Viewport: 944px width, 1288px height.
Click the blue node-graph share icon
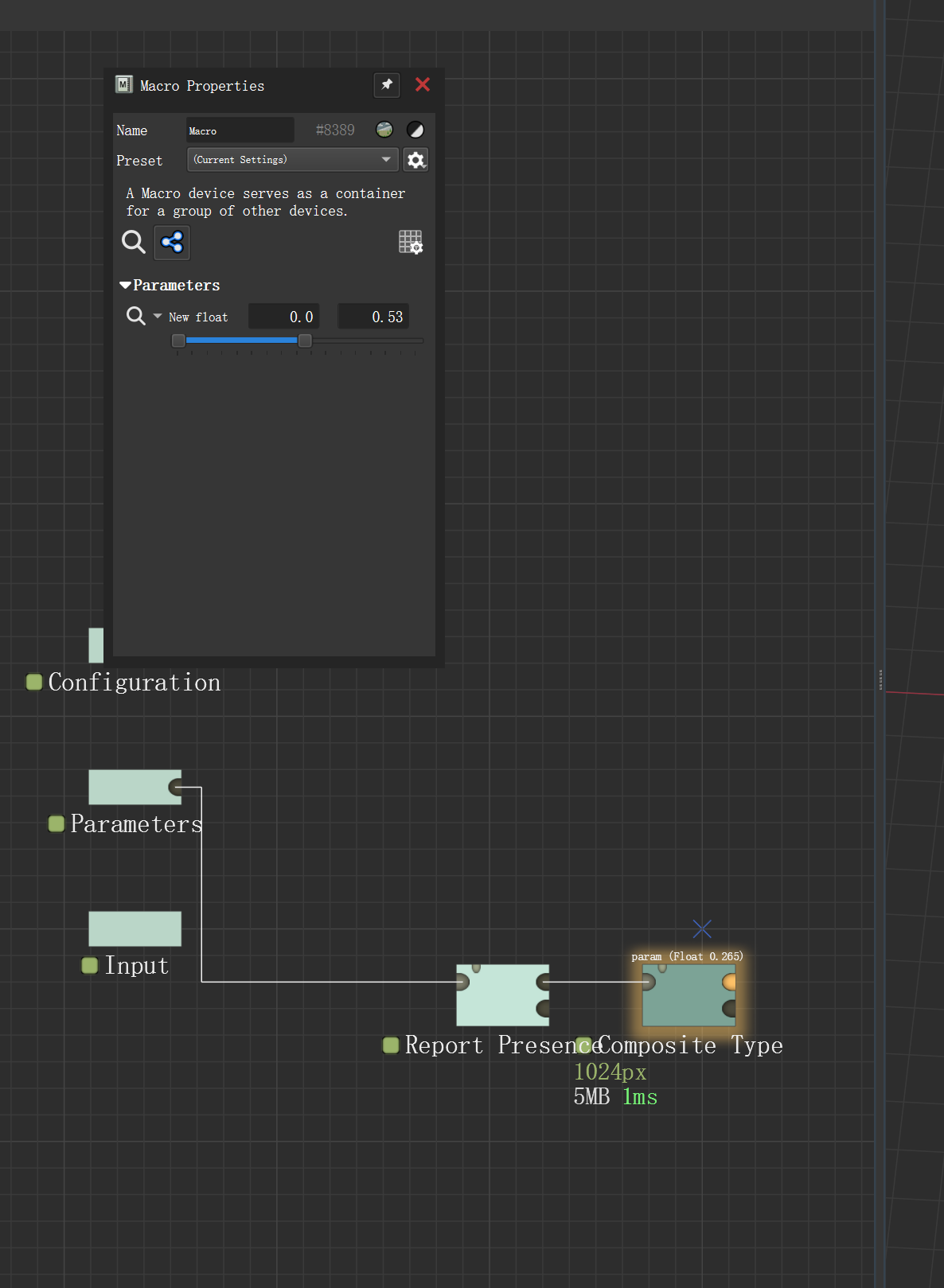172,242
